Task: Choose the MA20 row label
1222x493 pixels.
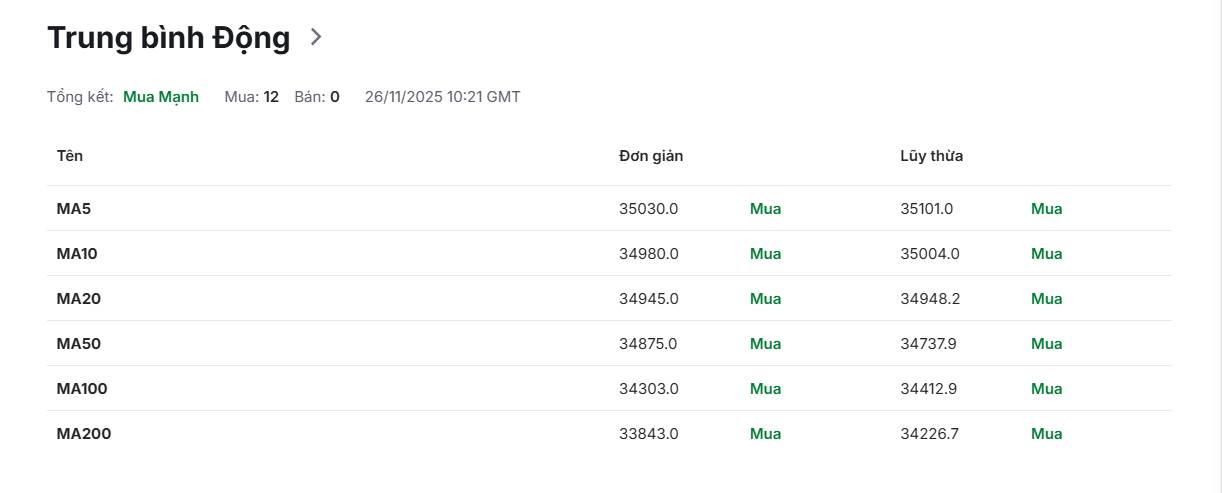Action: coord(79,299)
